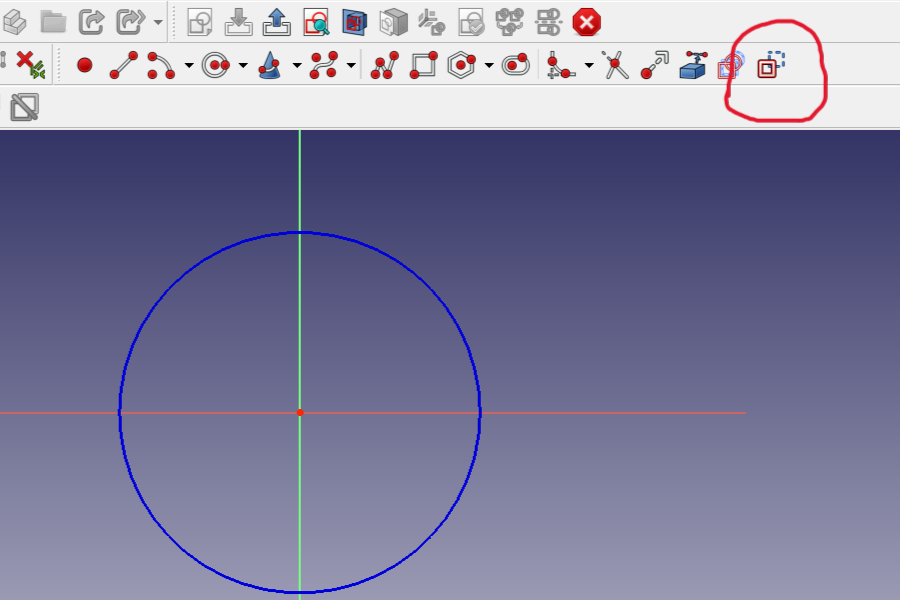The width and height of the screenshot is (900, 600).
Task: Activate the Trim edge tool
Action: 615,65
